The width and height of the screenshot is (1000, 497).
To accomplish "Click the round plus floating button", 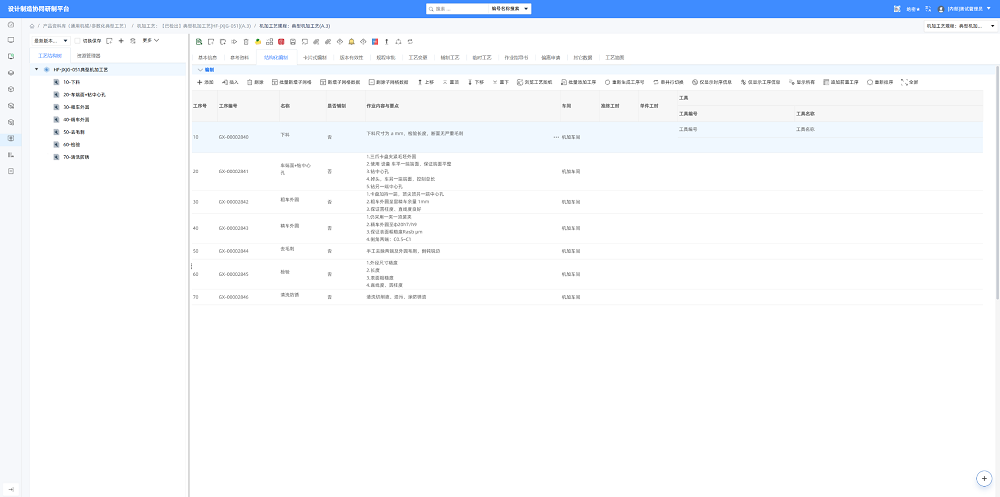I will [985, 478].
